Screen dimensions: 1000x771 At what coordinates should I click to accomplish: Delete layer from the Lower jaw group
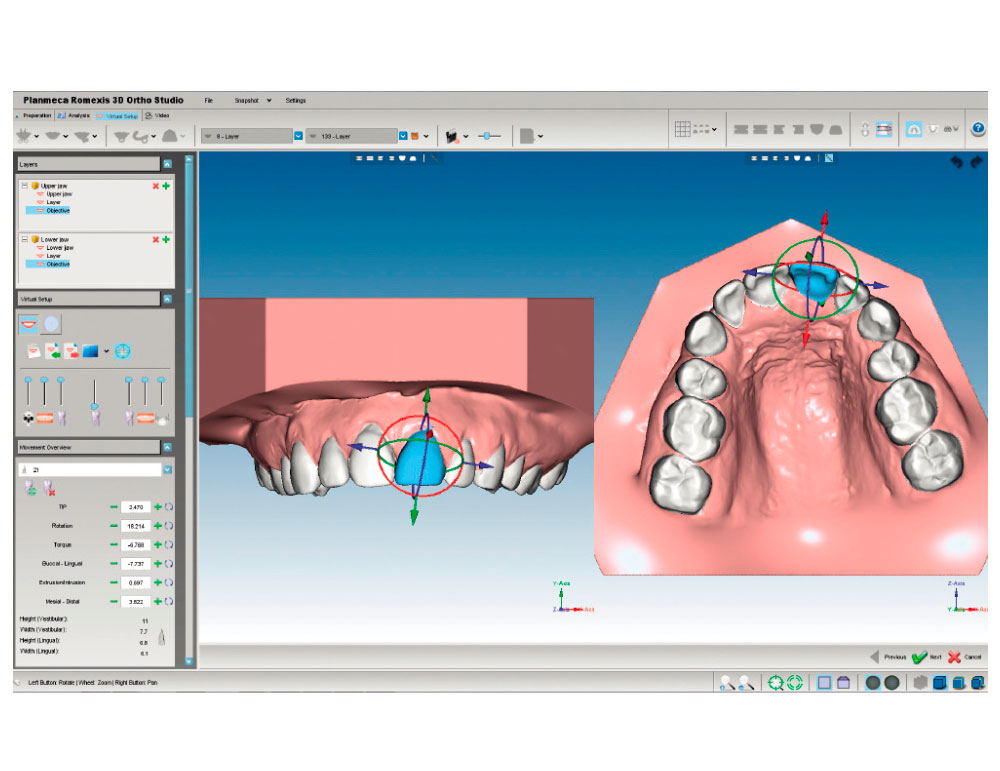(x=156, y=240)
